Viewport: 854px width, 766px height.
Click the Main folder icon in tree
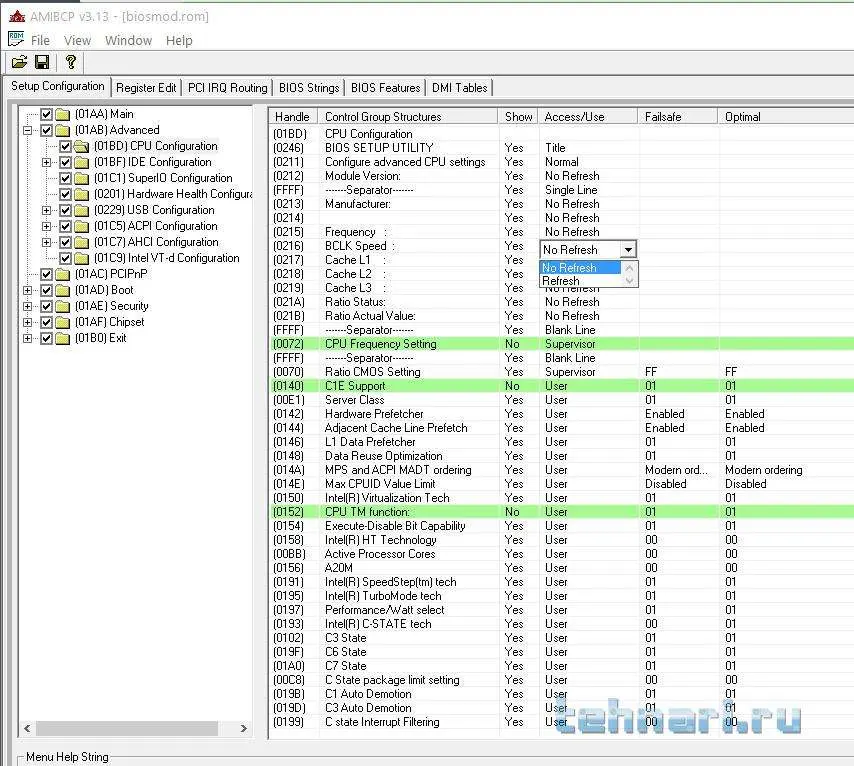point(62,114)
